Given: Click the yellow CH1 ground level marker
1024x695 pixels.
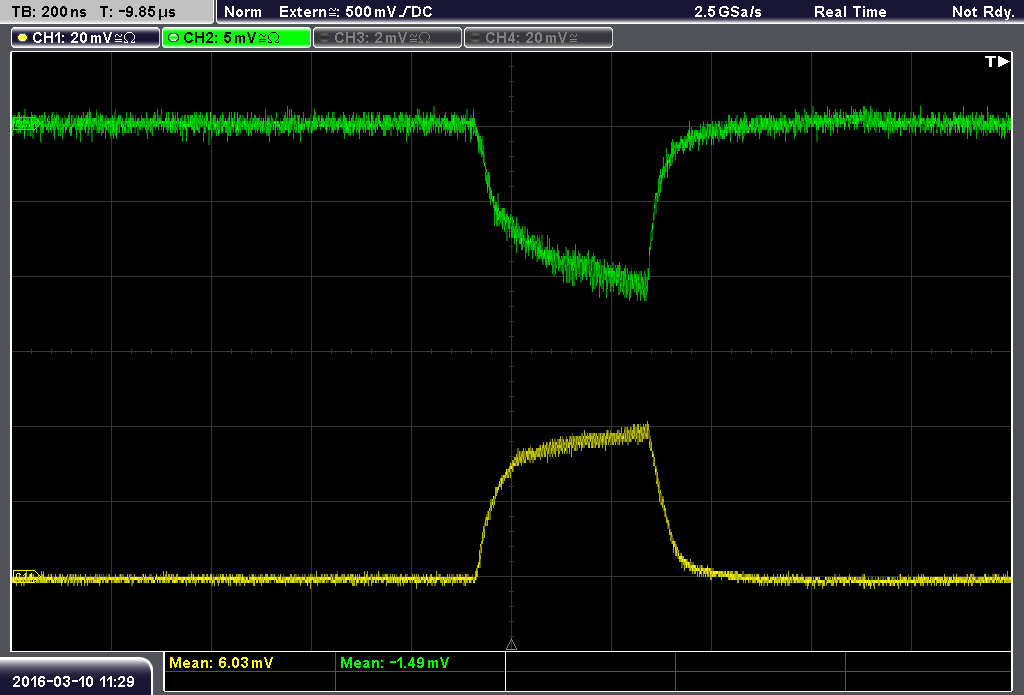Looking at the screenshot, I should (x=26, y=576).
